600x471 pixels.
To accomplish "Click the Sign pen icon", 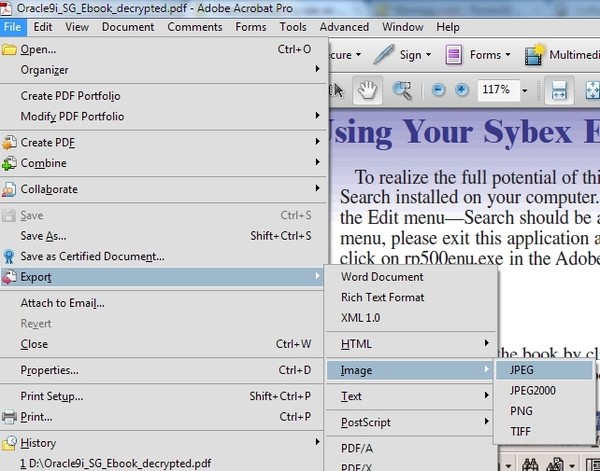I will tap(384, 55).
